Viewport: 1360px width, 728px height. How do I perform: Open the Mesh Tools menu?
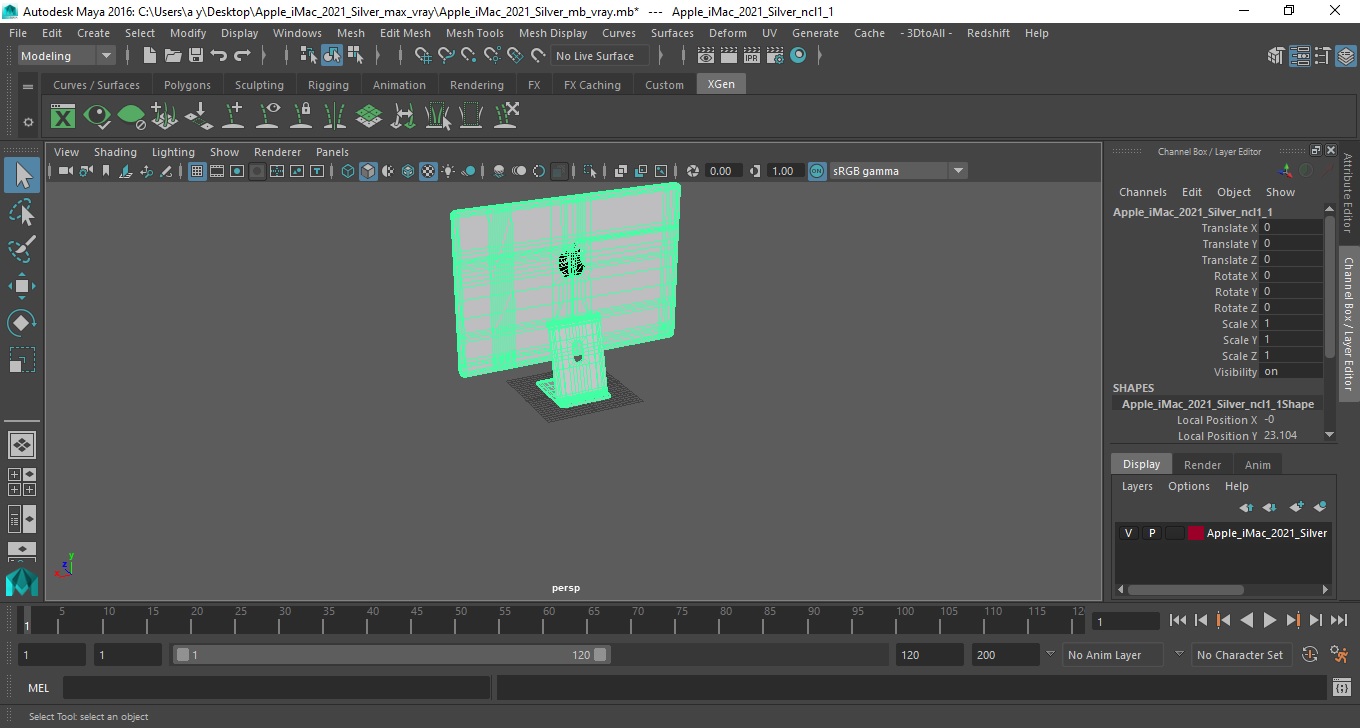tap(474, 33)
